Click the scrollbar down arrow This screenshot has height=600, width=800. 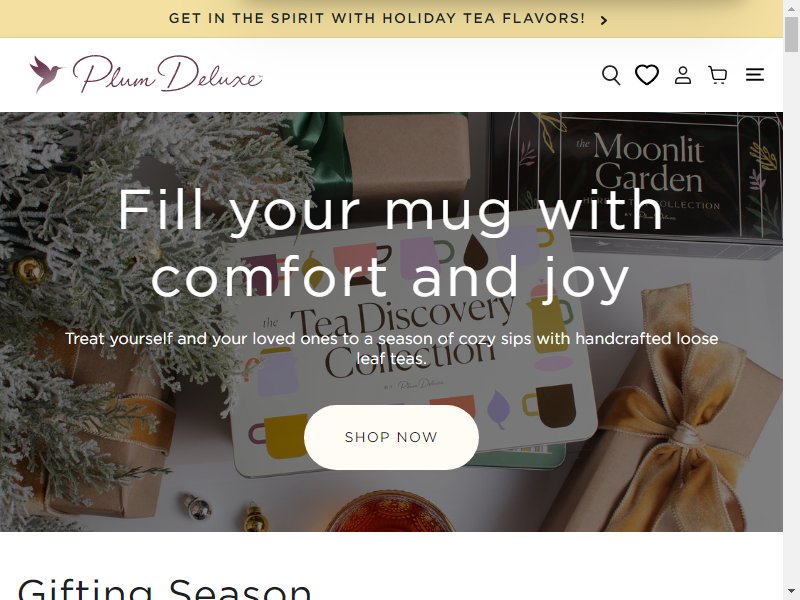click(791, 593)
